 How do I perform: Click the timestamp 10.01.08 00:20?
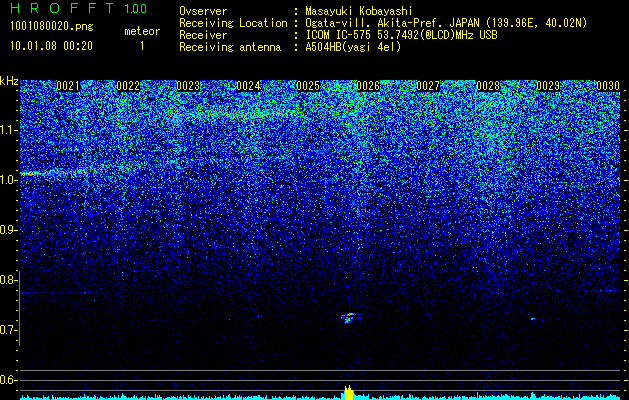51,46
